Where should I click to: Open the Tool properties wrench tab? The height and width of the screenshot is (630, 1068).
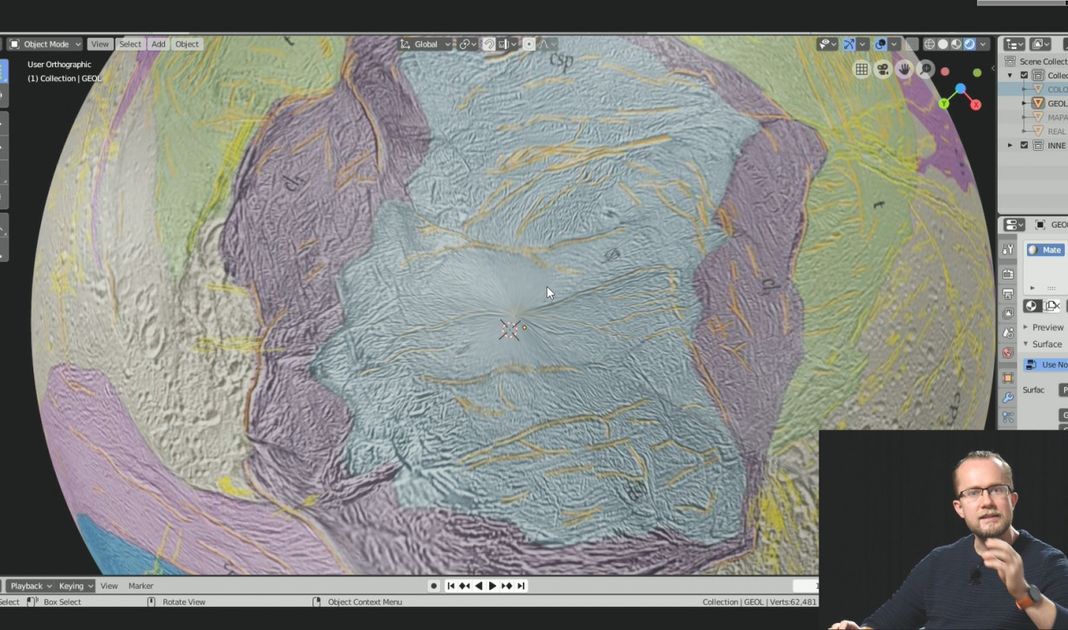(x=1008, y=249)
